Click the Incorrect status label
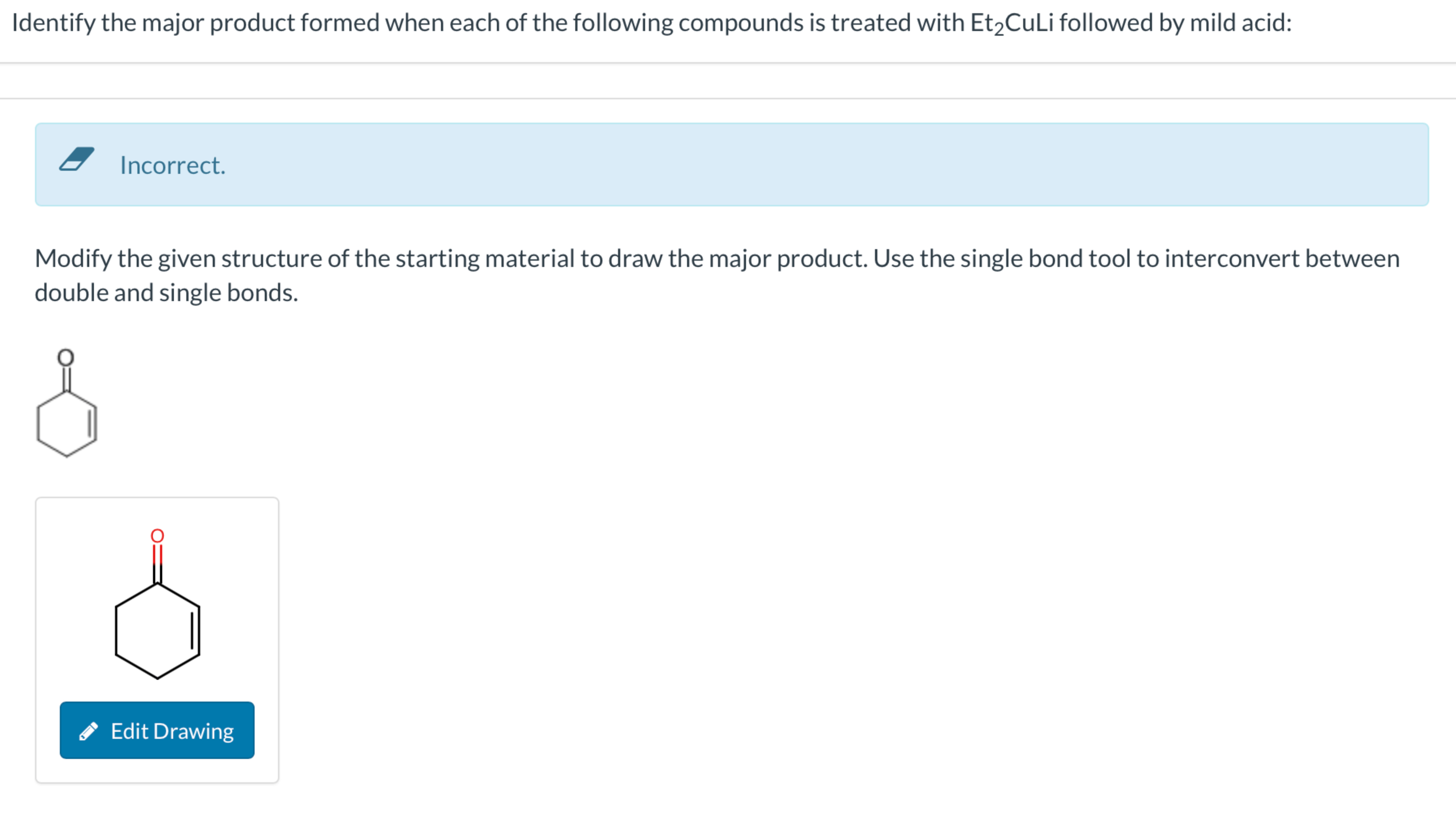1456x816 pixels. (172, 165)
